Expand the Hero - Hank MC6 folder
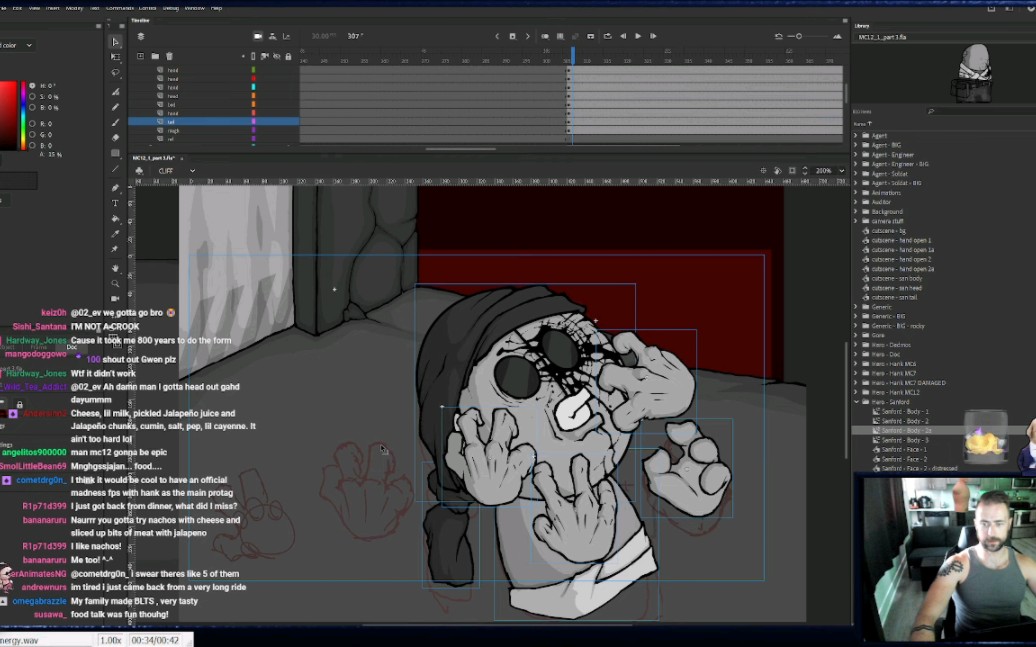Image resolution: width=1036 pixels, height=647 pixels. (856, 363)
